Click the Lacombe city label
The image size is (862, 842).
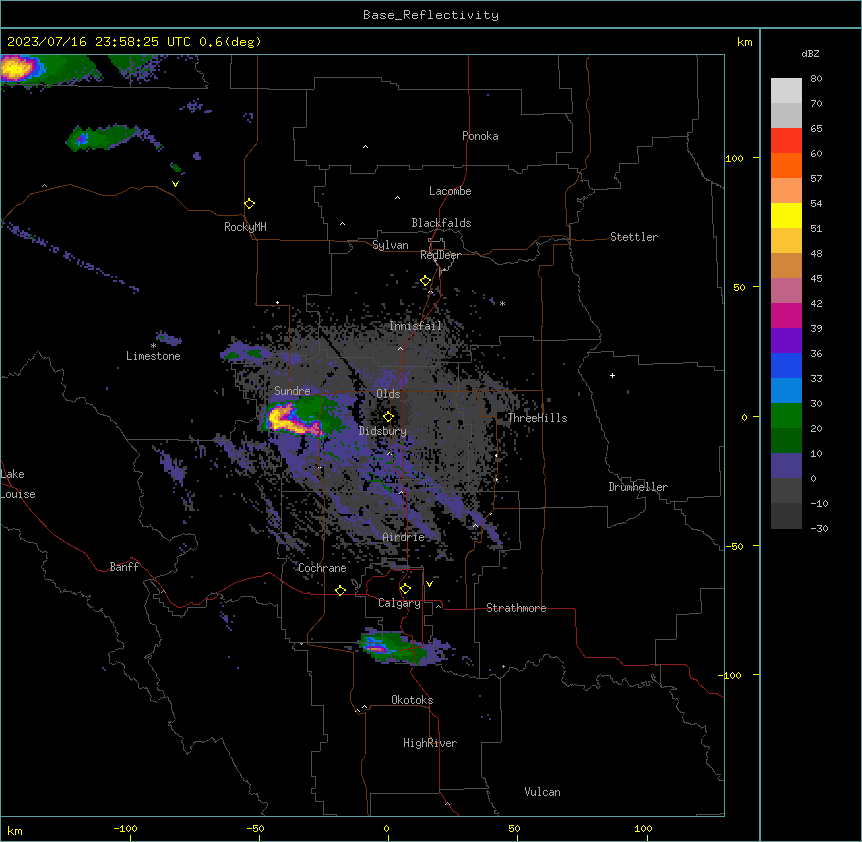(450, 191)
